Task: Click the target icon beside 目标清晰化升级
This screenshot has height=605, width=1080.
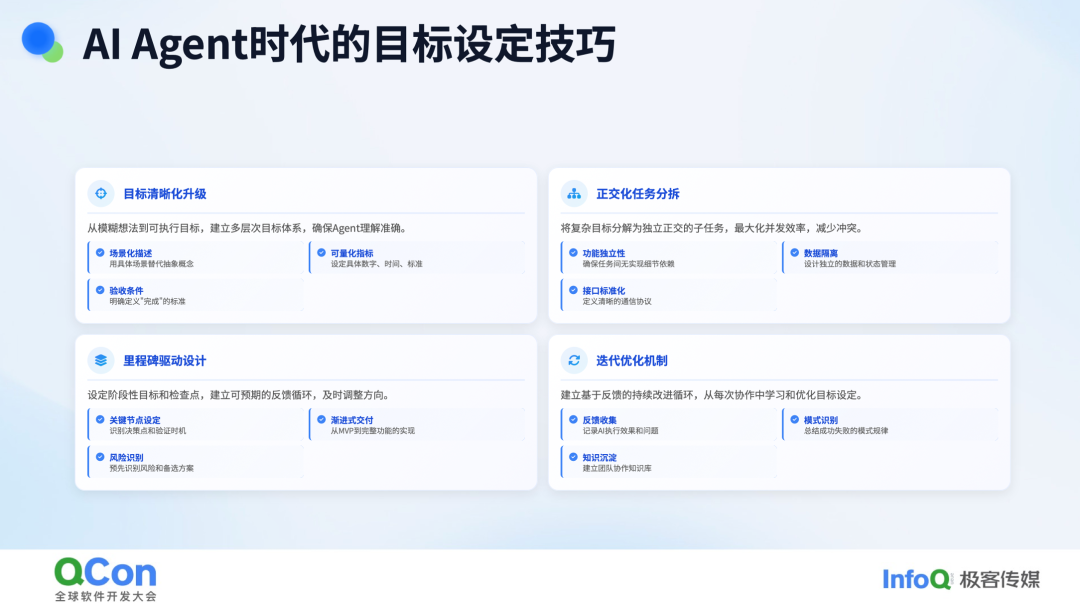Action: coord(101,194)
